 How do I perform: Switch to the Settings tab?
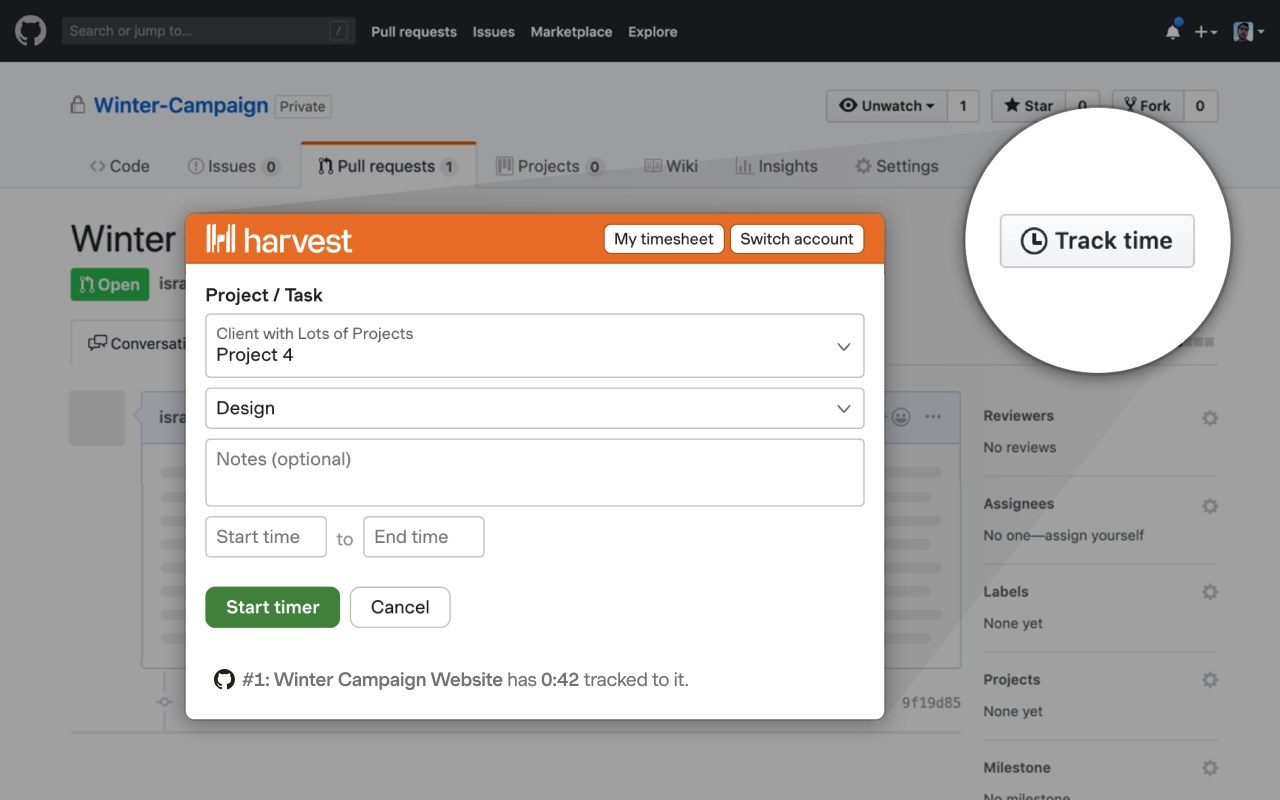[x=897, y=166]
